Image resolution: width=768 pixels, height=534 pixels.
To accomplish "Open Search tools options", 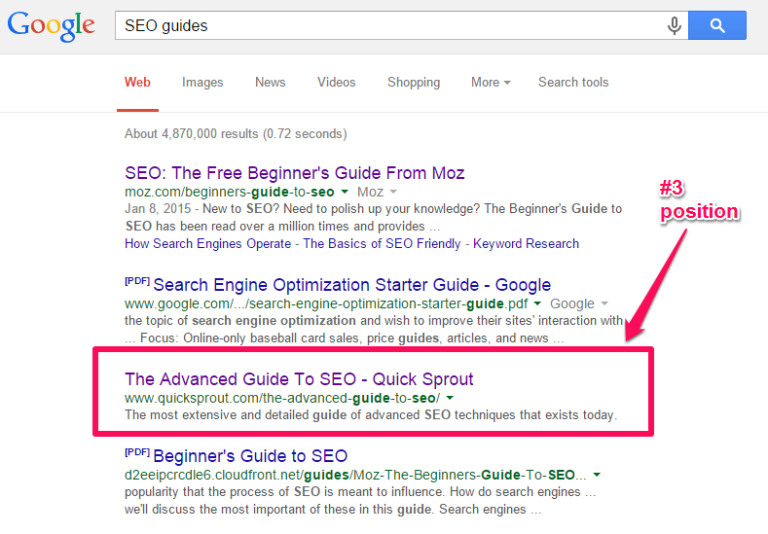I will point(573,82).
